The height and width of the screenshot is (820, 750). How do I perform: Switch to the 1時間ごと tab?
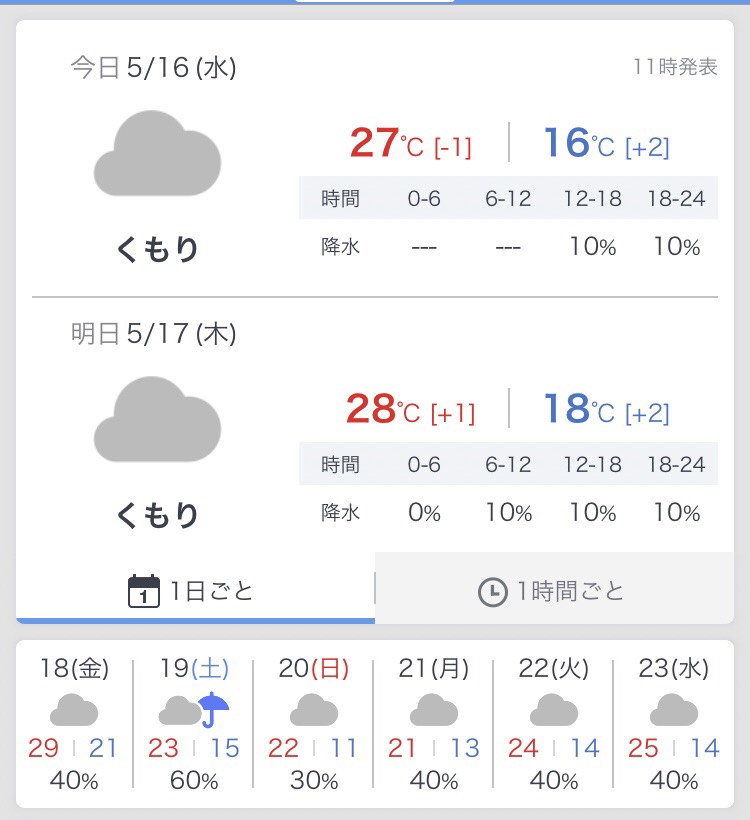tap(554, 591)
